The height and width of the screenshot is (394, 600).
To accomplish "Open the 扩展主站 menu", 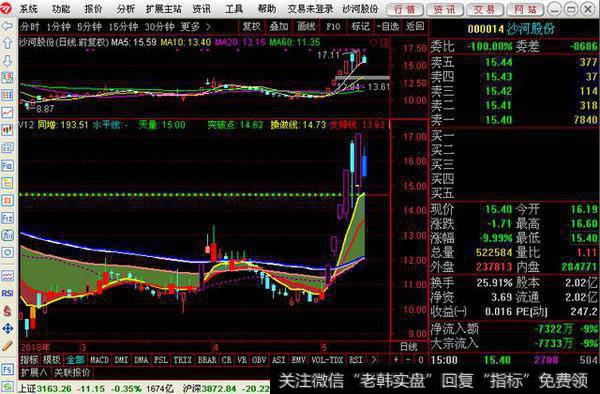I will (x=164, y=9).
